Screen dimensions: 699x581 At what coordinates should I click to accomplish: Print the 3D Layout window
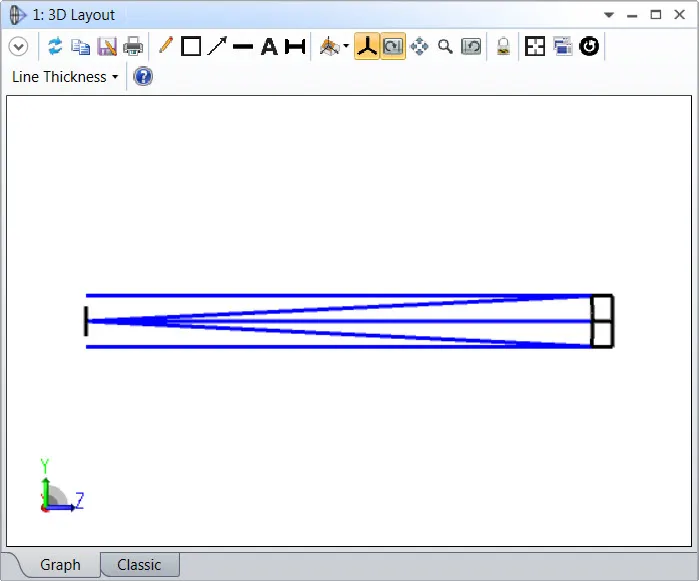[133, 46]
